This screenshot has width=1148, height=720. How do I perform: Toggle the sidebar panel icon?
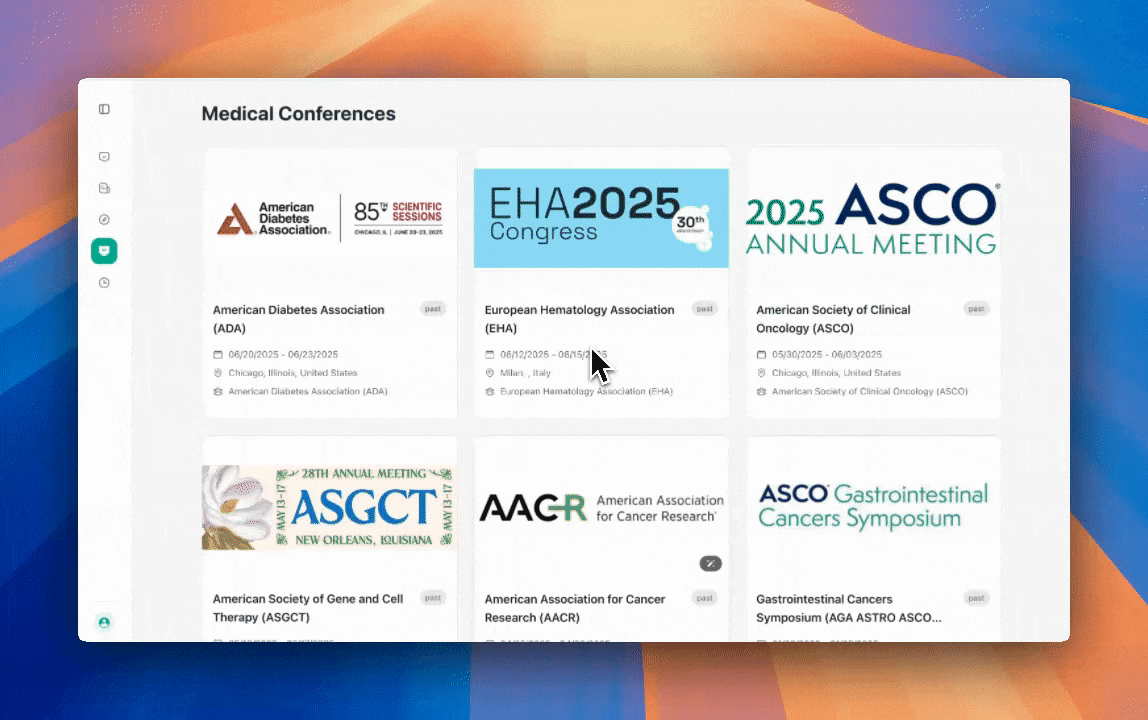click(x=104, y=109)
